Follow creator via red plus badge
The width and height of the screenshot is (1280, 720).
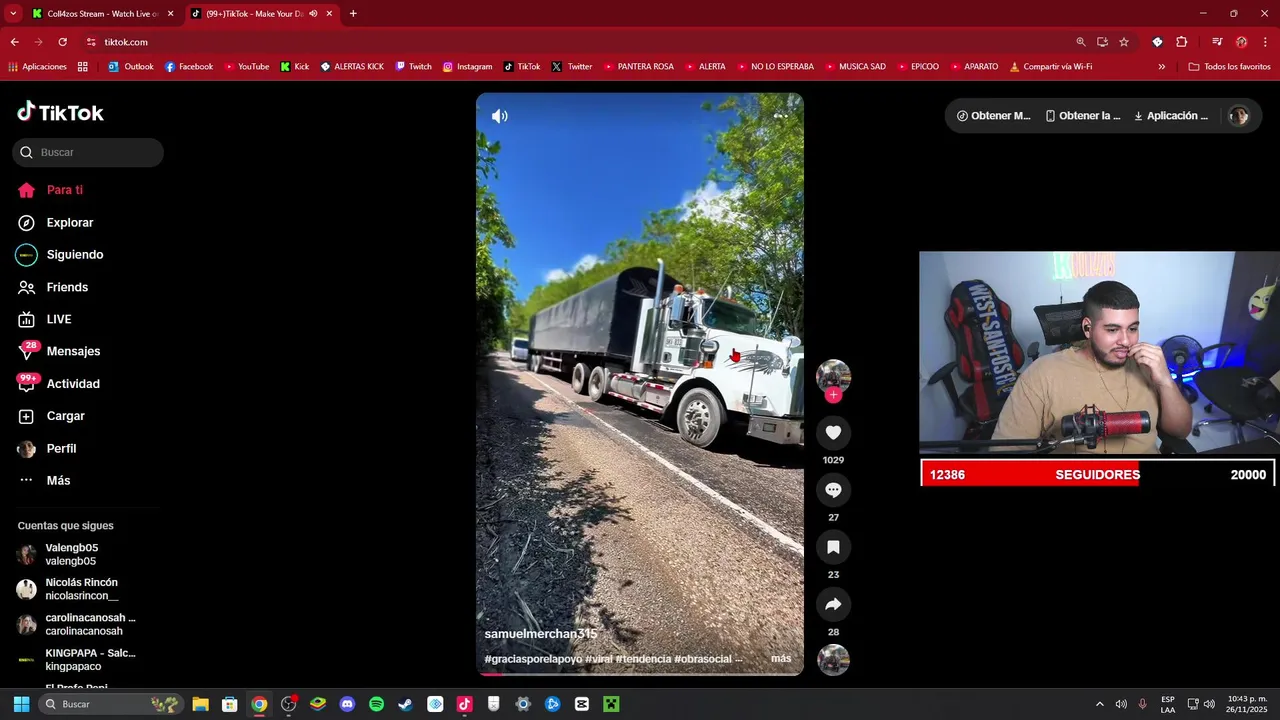point(833,395)
